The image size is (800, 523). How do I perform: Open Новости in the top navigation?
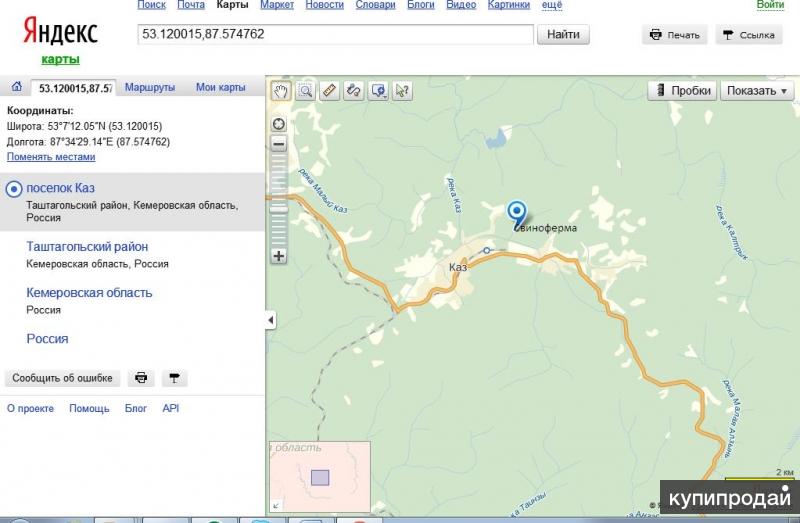(324, 5)
